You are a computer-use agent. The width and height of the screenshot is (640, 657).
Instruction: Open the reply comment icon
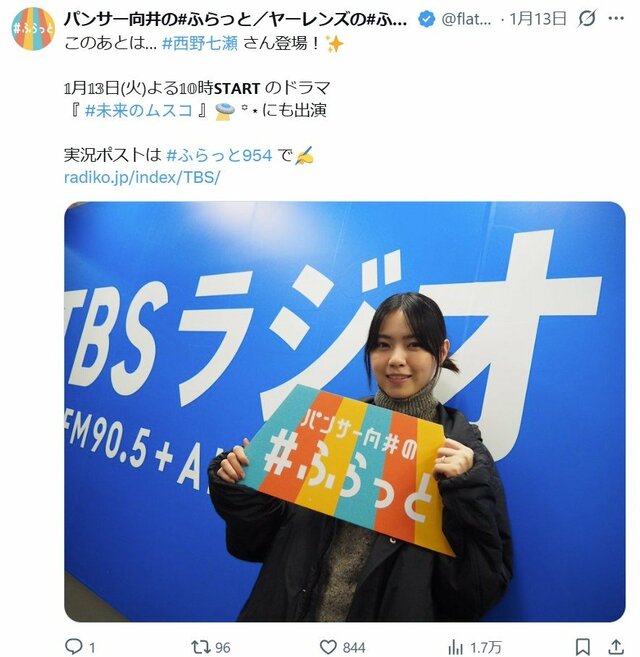click(x=73, y=647)
